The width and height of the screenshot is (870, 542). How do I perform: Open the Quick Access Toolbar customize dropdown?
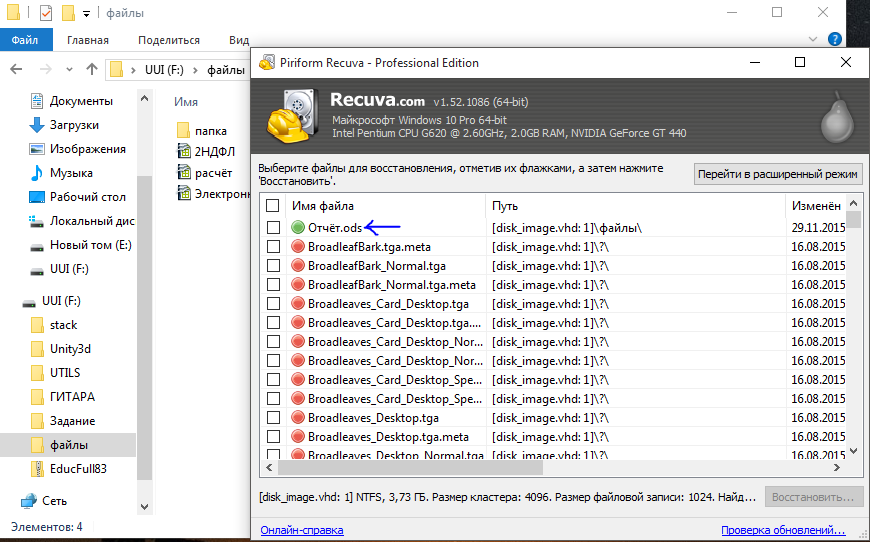[87, 14]
